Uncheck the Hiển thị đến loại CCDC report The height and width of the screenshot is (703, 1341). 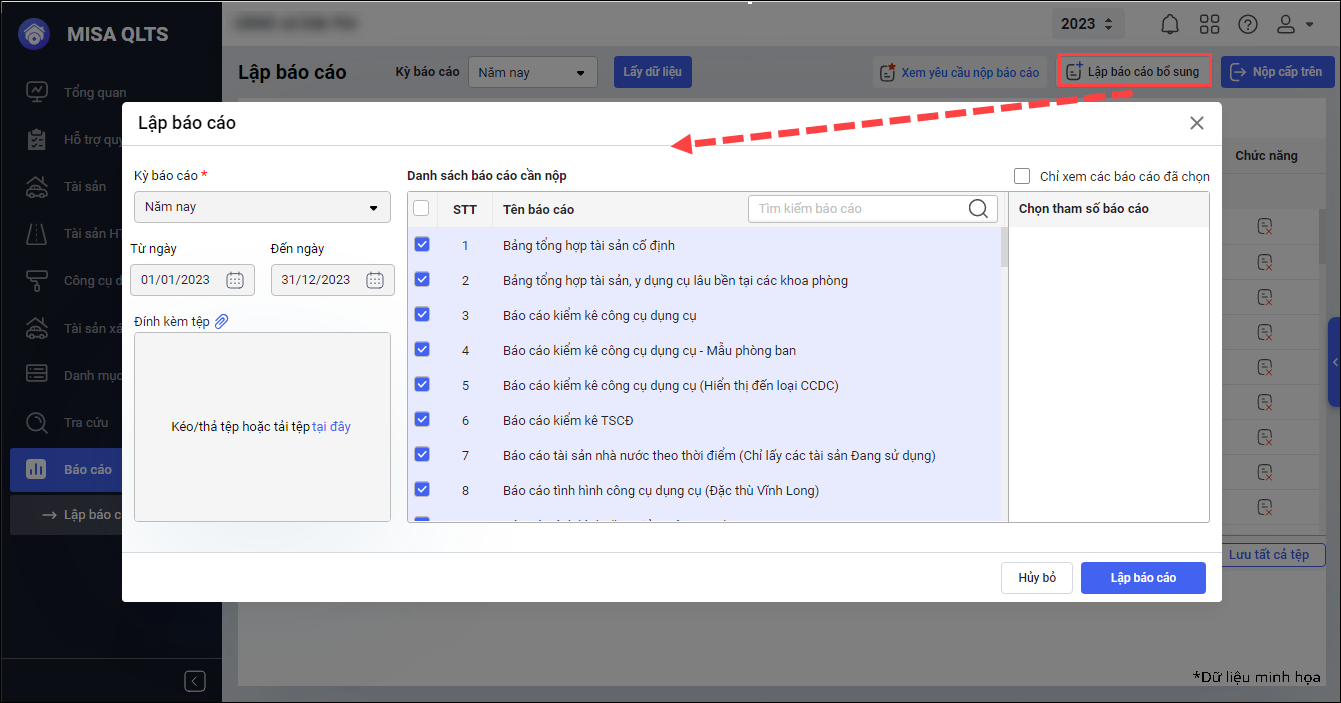pos(421,384)
